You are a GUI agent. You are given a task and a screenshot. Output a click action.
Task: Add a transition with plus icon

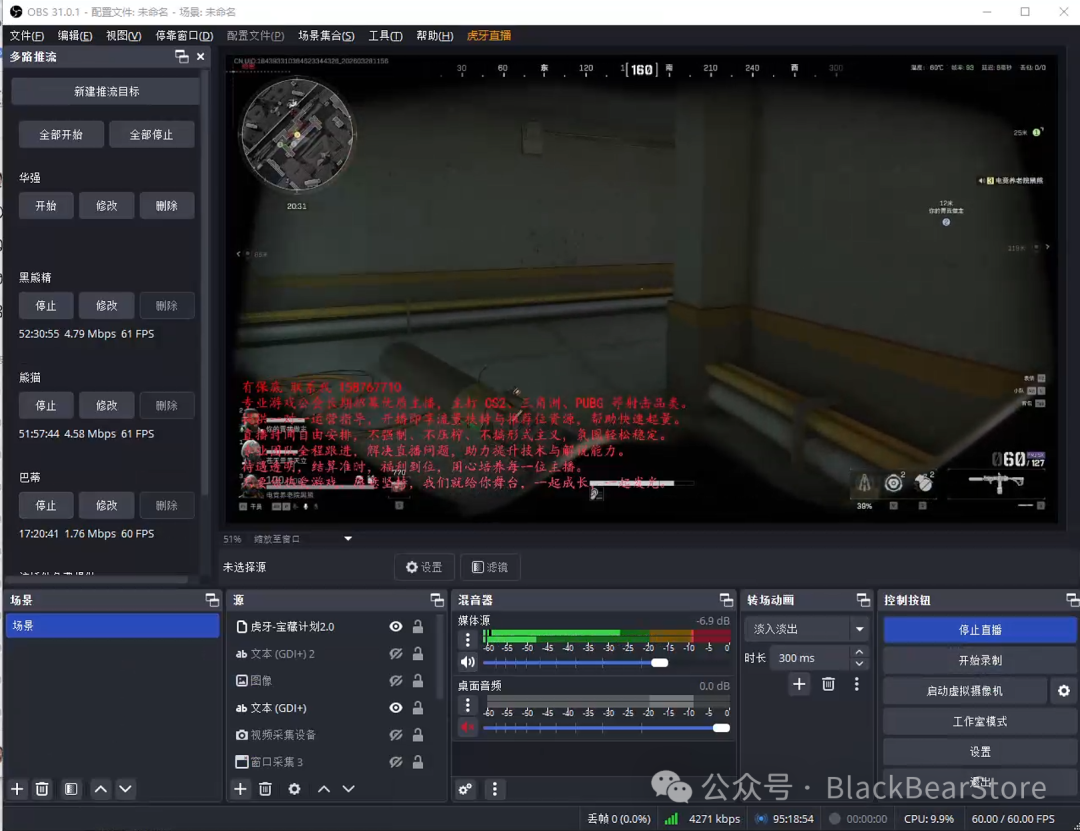tap(799, 684)
